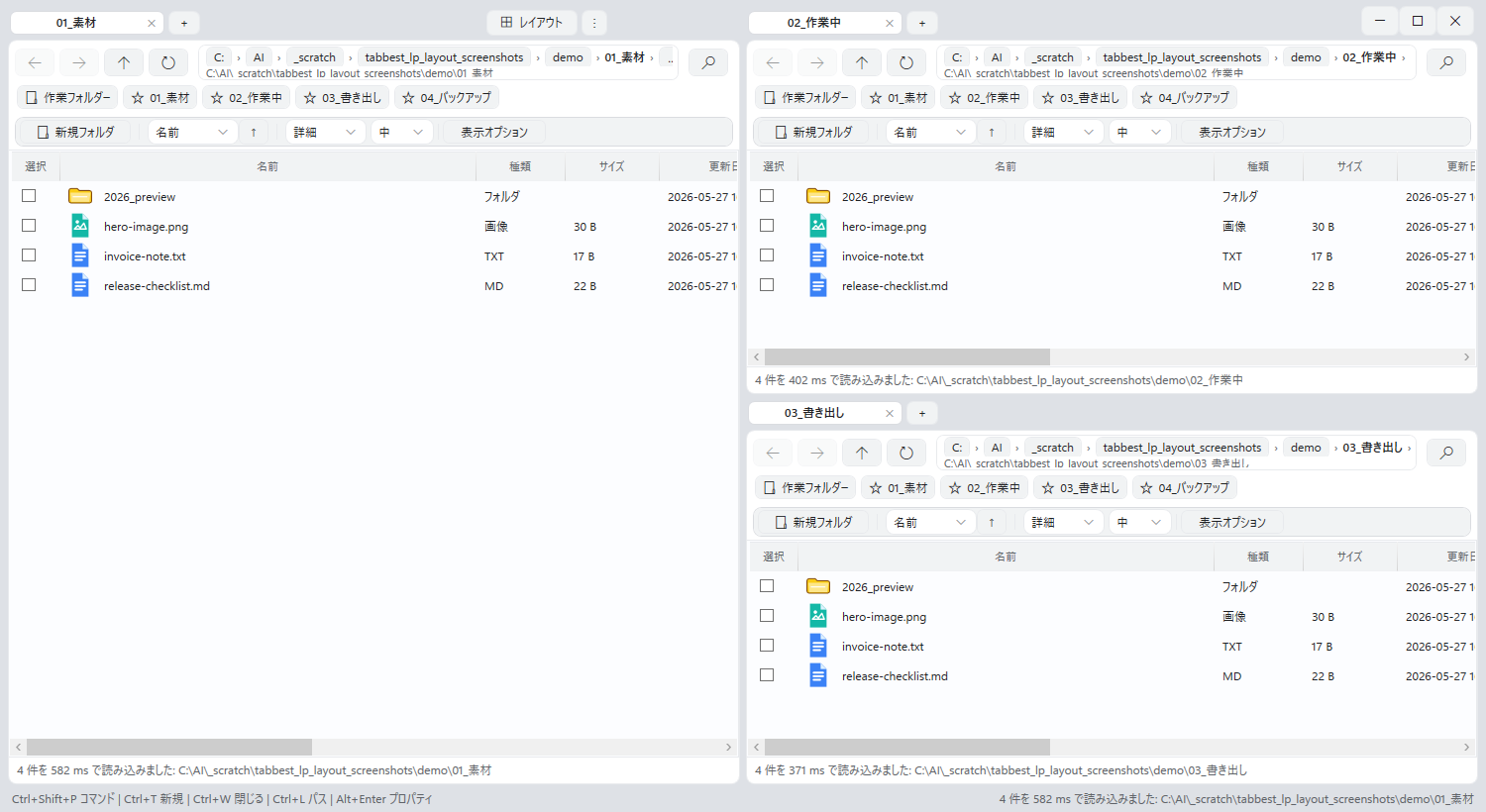Check hero-image.png in 01_素材 pane

tap(29, 226)
